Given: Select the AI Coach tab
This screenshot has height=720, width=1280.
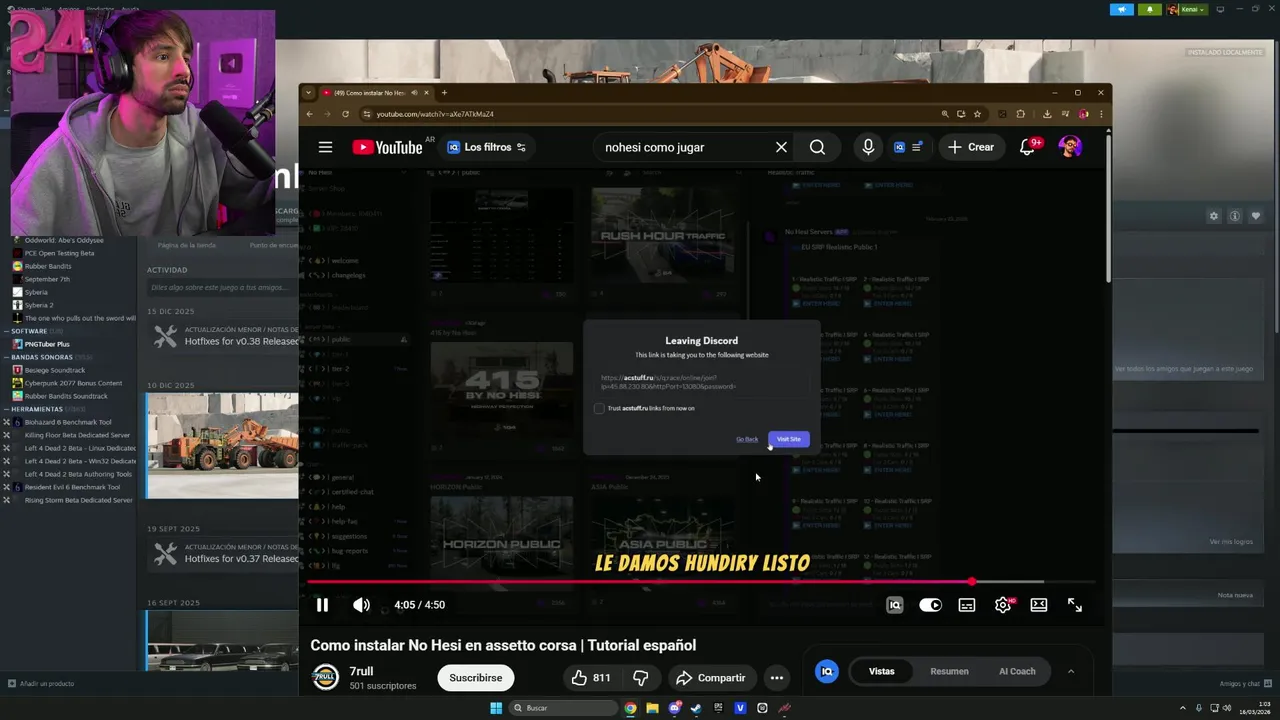Looking at the screenshot, I should (1017, 671).
